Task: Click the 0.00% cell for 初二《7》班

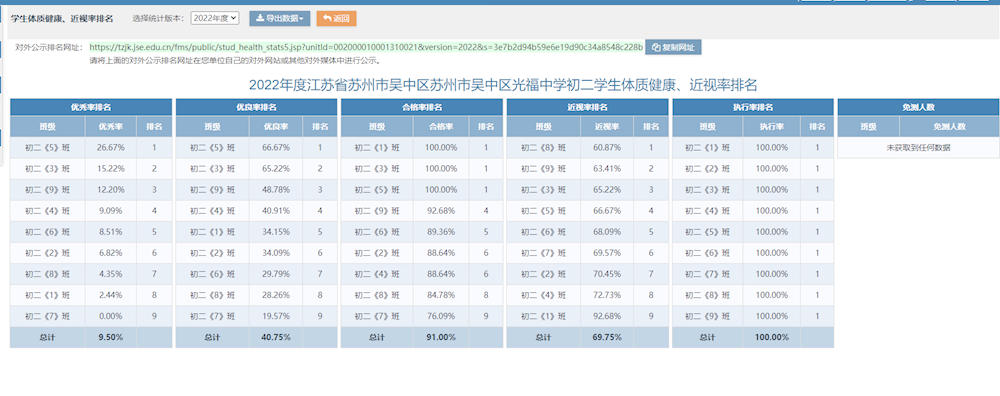Action: [110, 316]
